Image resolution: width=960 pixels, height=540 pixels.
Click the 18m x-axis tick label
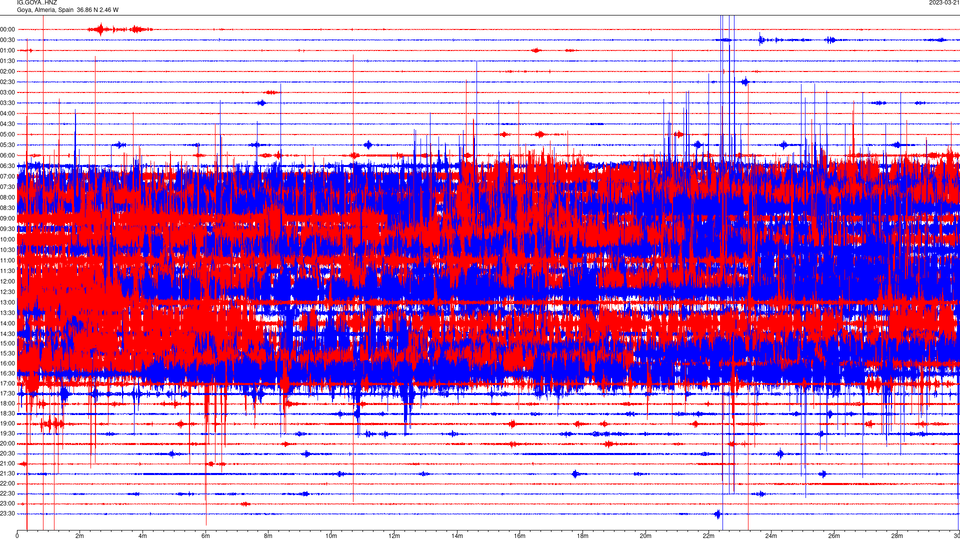tap(583, 536)
